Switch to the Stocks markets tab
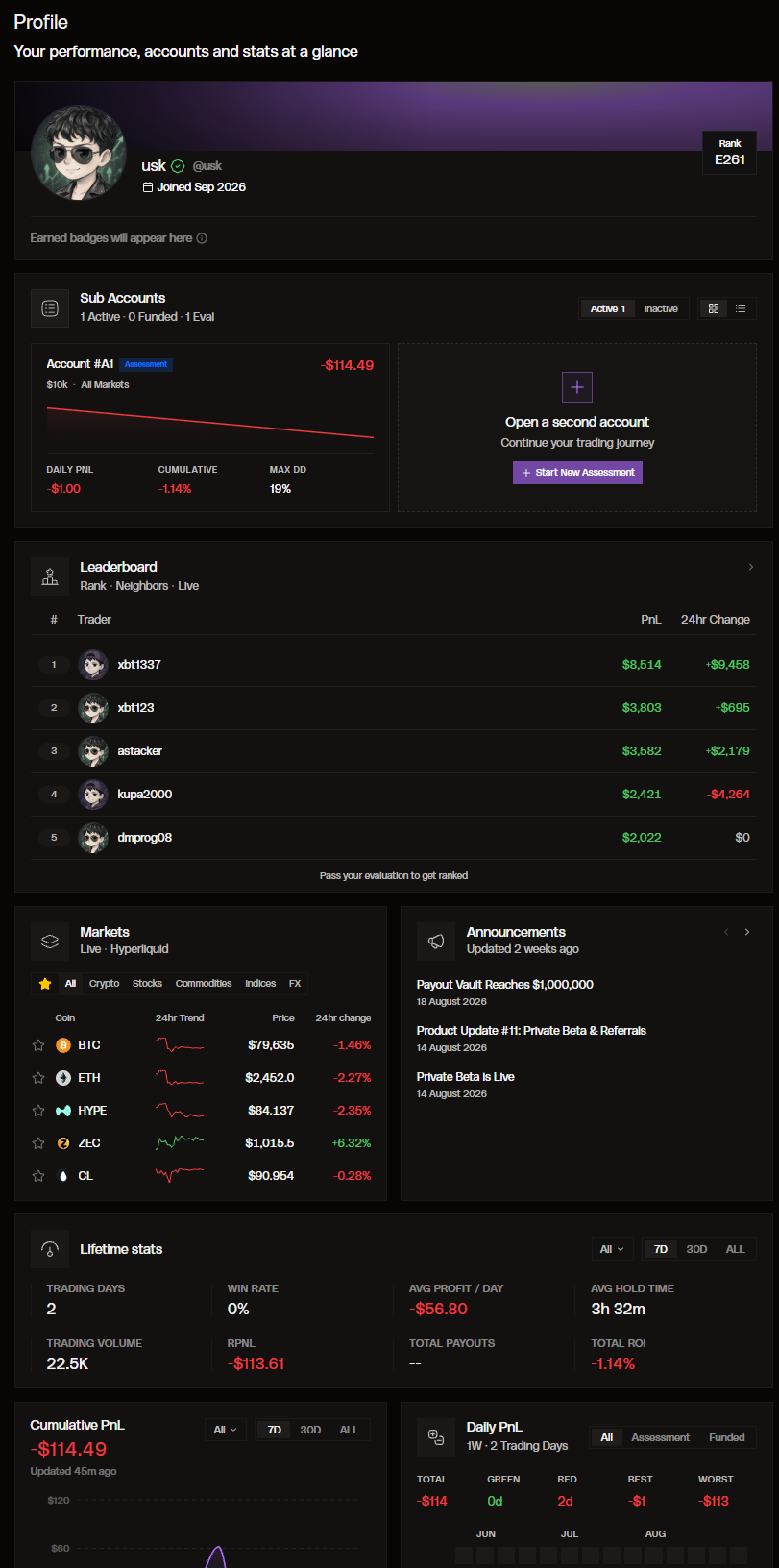779x1568 pixels. [147, 984]
